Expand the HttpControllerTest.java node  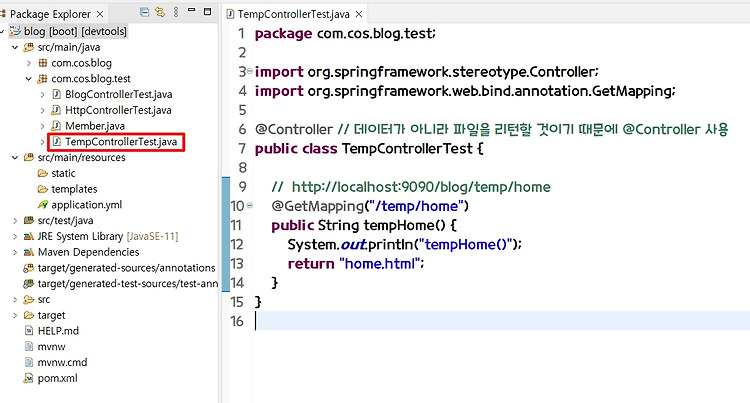[x=42, y=110]
